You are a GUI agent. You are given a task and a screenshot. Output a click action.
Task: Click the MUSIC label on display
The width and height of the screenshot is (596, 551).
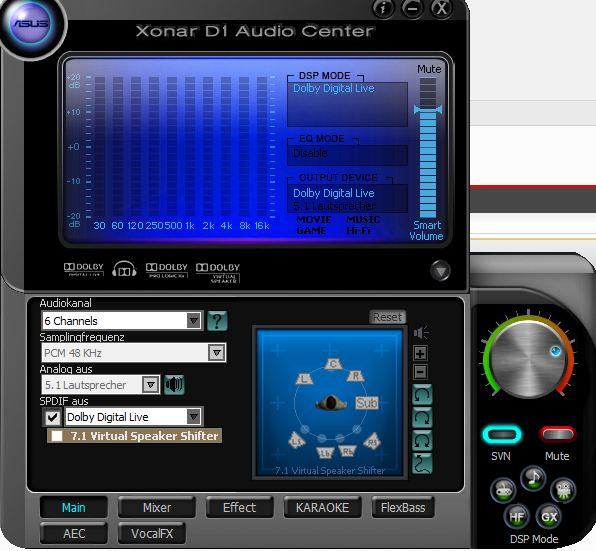tap(363, 219)
